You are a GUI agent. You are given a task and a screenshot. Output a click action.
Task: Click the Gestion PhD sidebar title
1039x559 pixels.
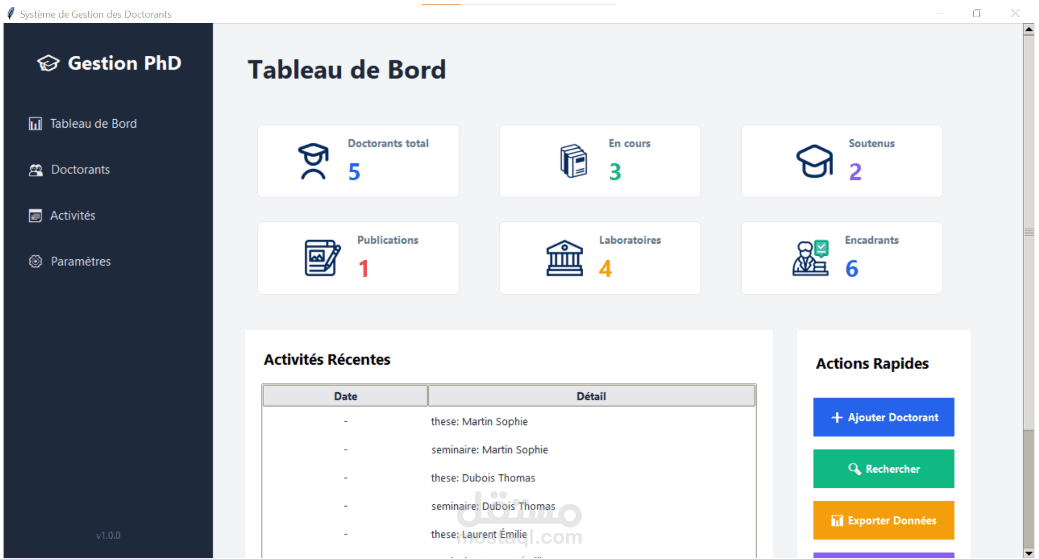coord(125,63)
